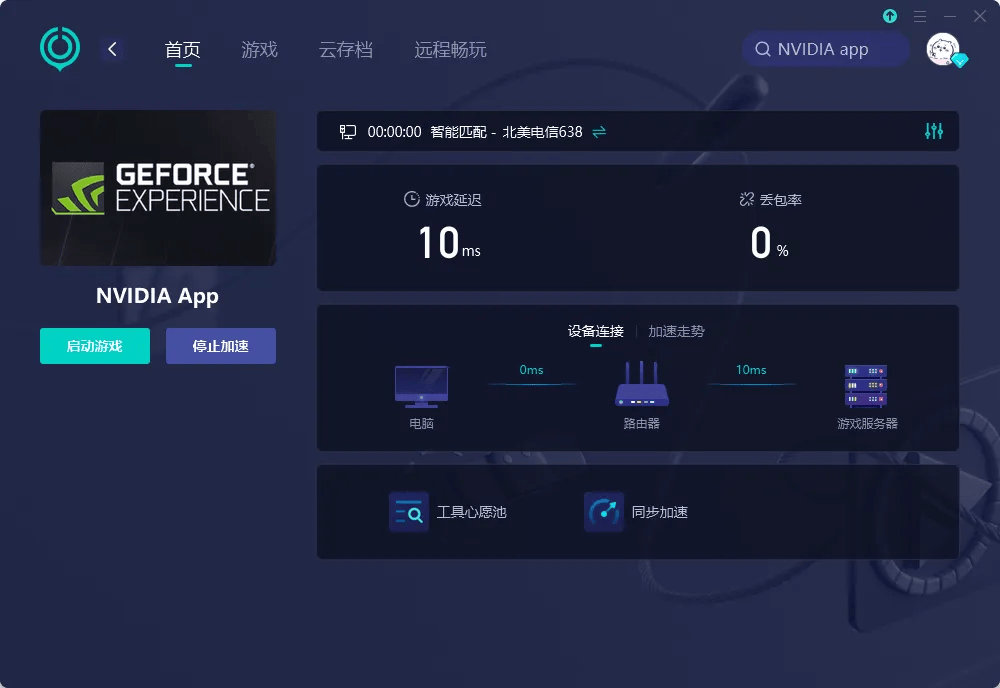Viewport: 1000px width, 688px height.
Task: Click the 停止加速 stop button
Action: pyautogui.click(x=221, y=346)
